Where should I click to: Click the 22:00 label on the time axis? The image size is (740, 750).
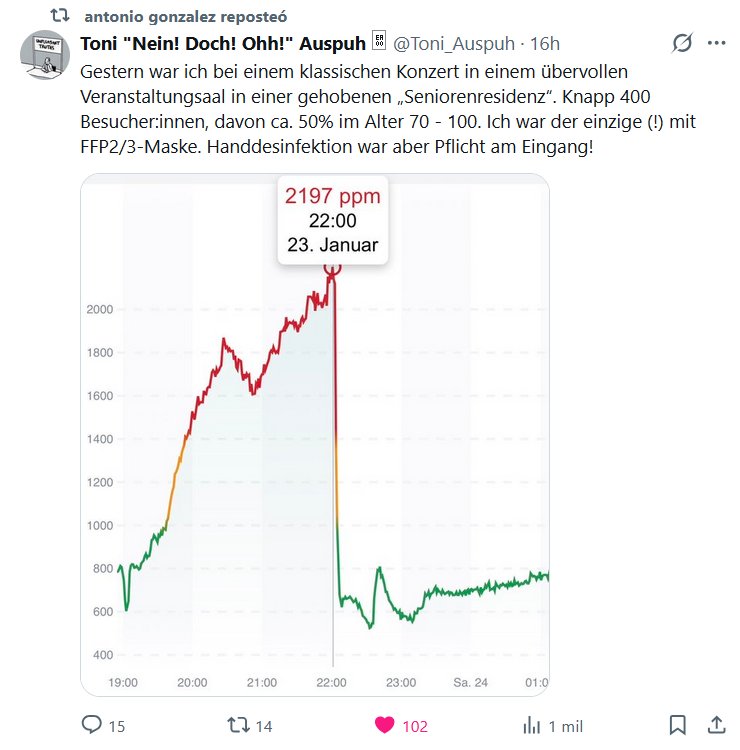331,682
